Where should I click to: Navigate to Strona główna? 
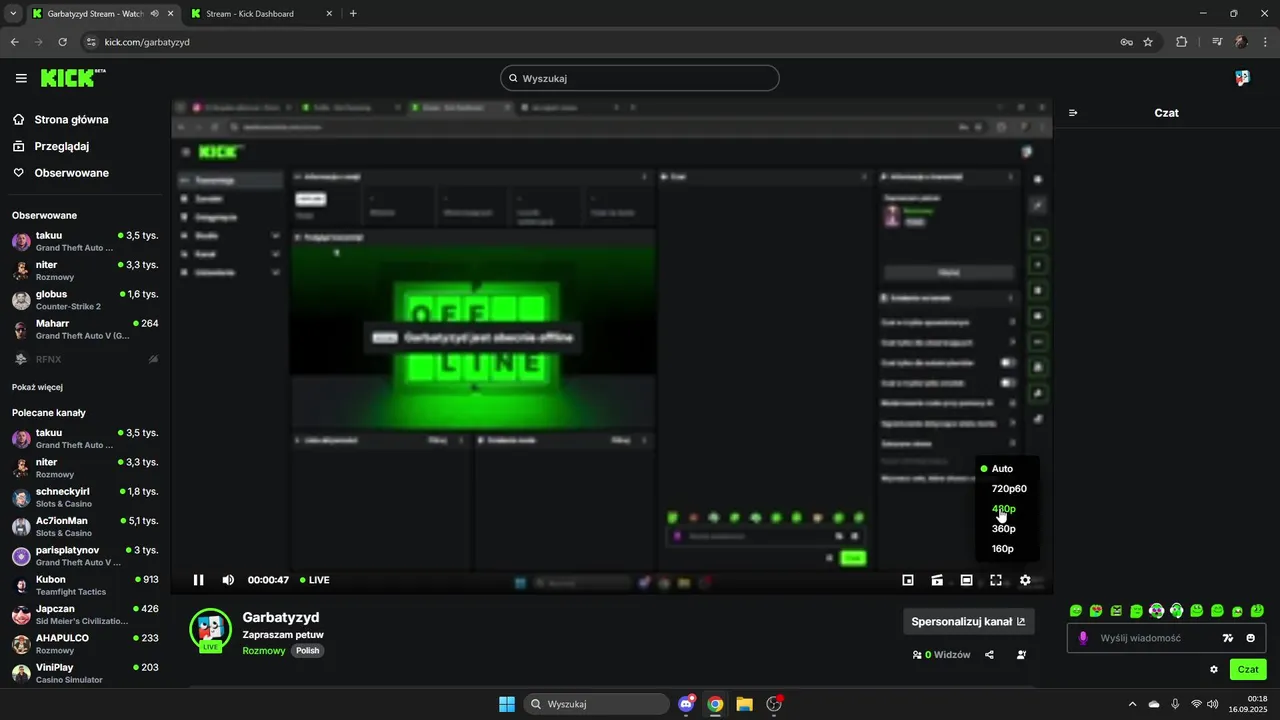pyautogui.click(x=71, y=120)
